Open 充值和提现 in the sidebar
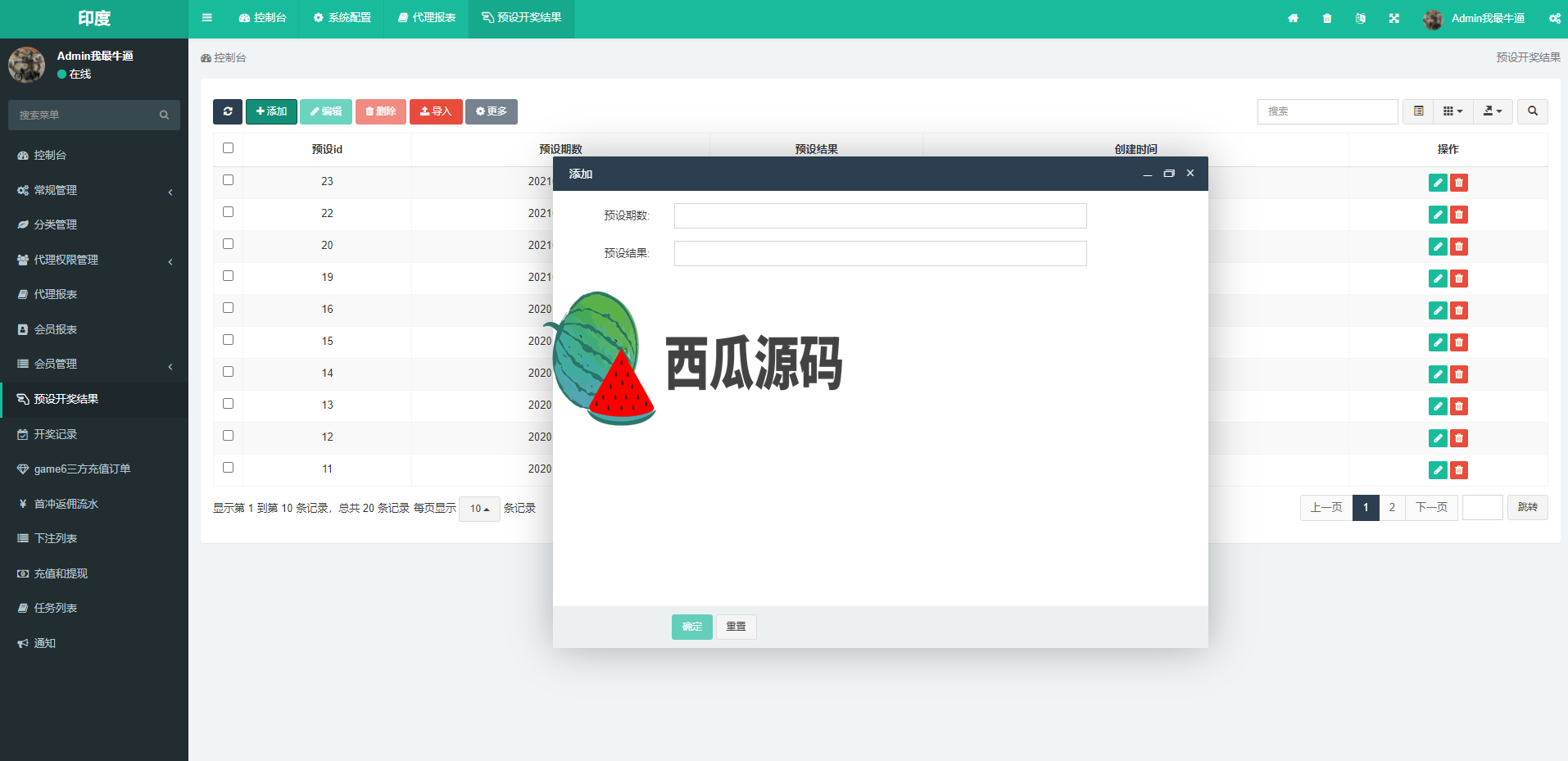The height and width of the screenshot is (761, 1568). 94,573
